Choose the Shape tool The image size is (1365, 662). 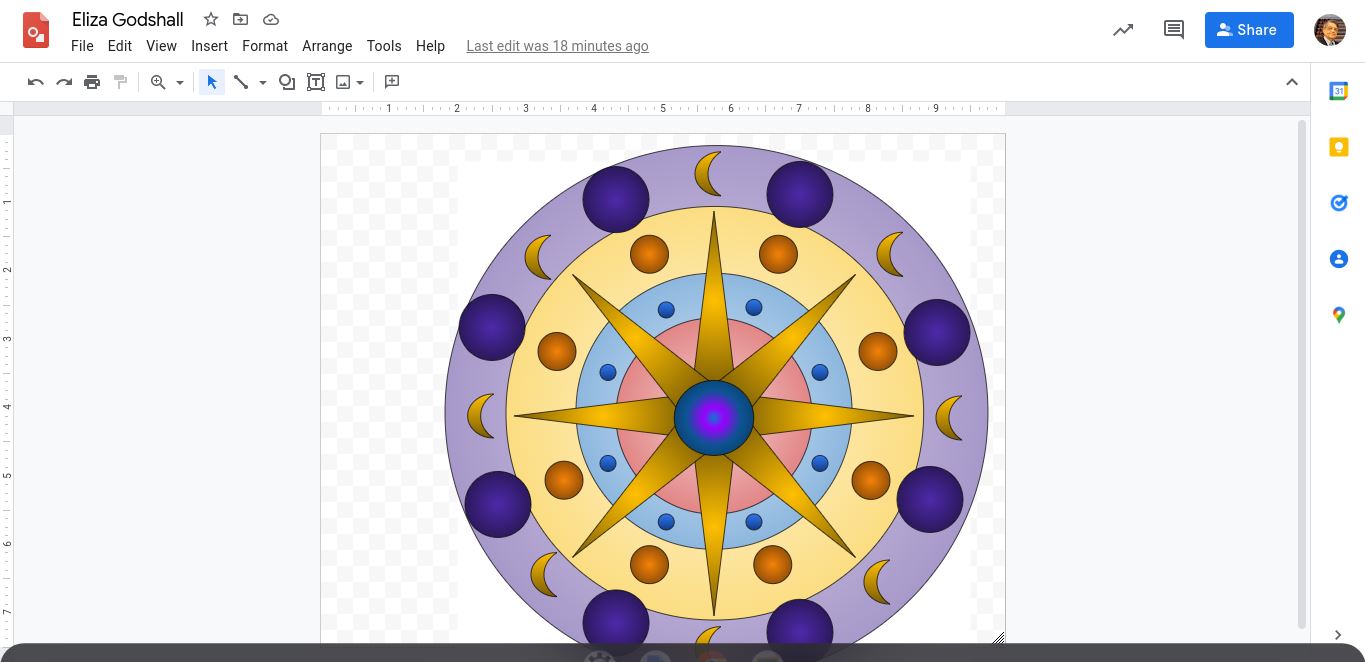click(287, 82)
